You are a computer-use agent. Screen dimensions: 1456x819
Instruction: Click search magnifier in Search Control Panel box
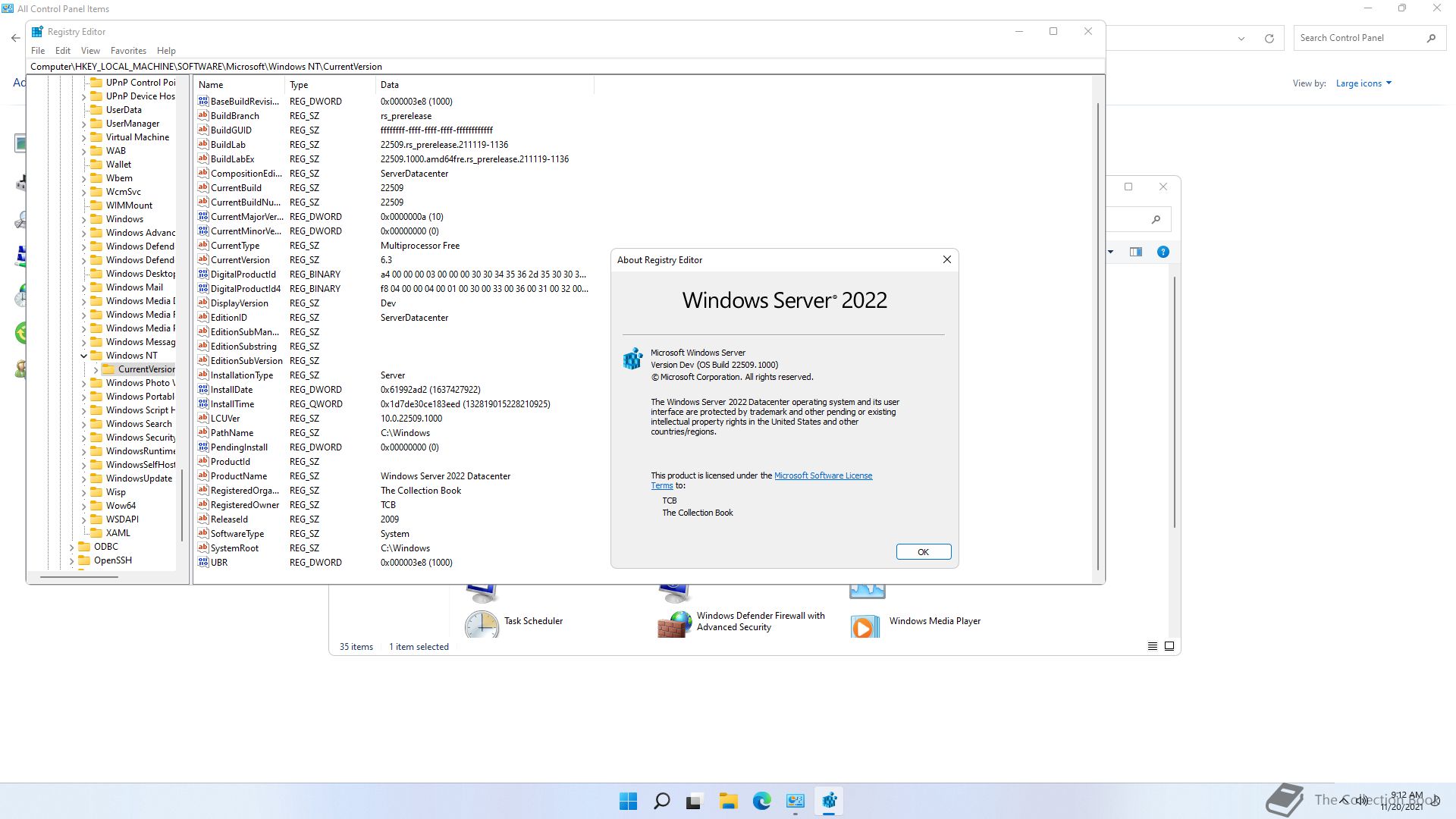[x=1431, y=38]
